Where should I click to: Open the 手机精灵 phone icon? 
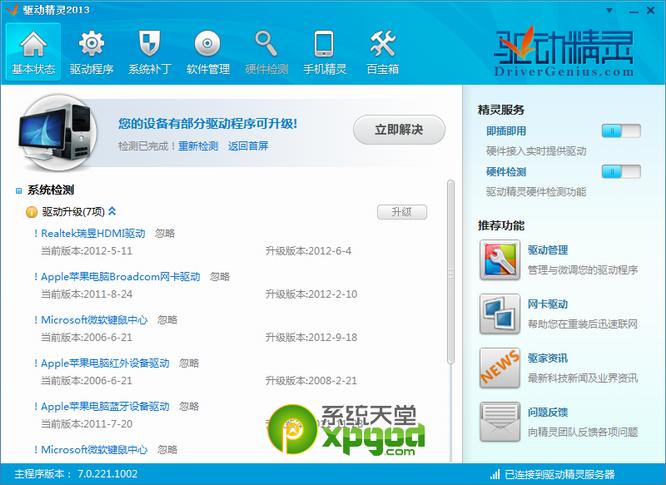click(324, 45)
